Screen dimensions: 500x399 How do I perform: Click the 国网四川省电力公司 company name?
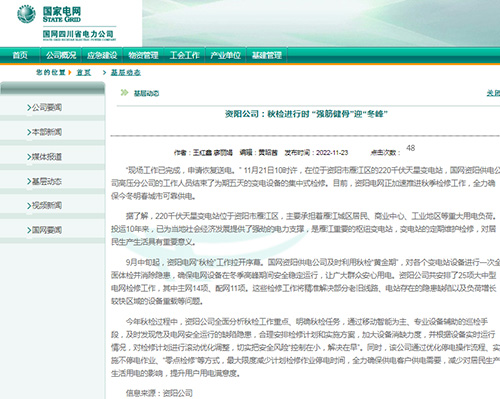(x=78, y=34)
